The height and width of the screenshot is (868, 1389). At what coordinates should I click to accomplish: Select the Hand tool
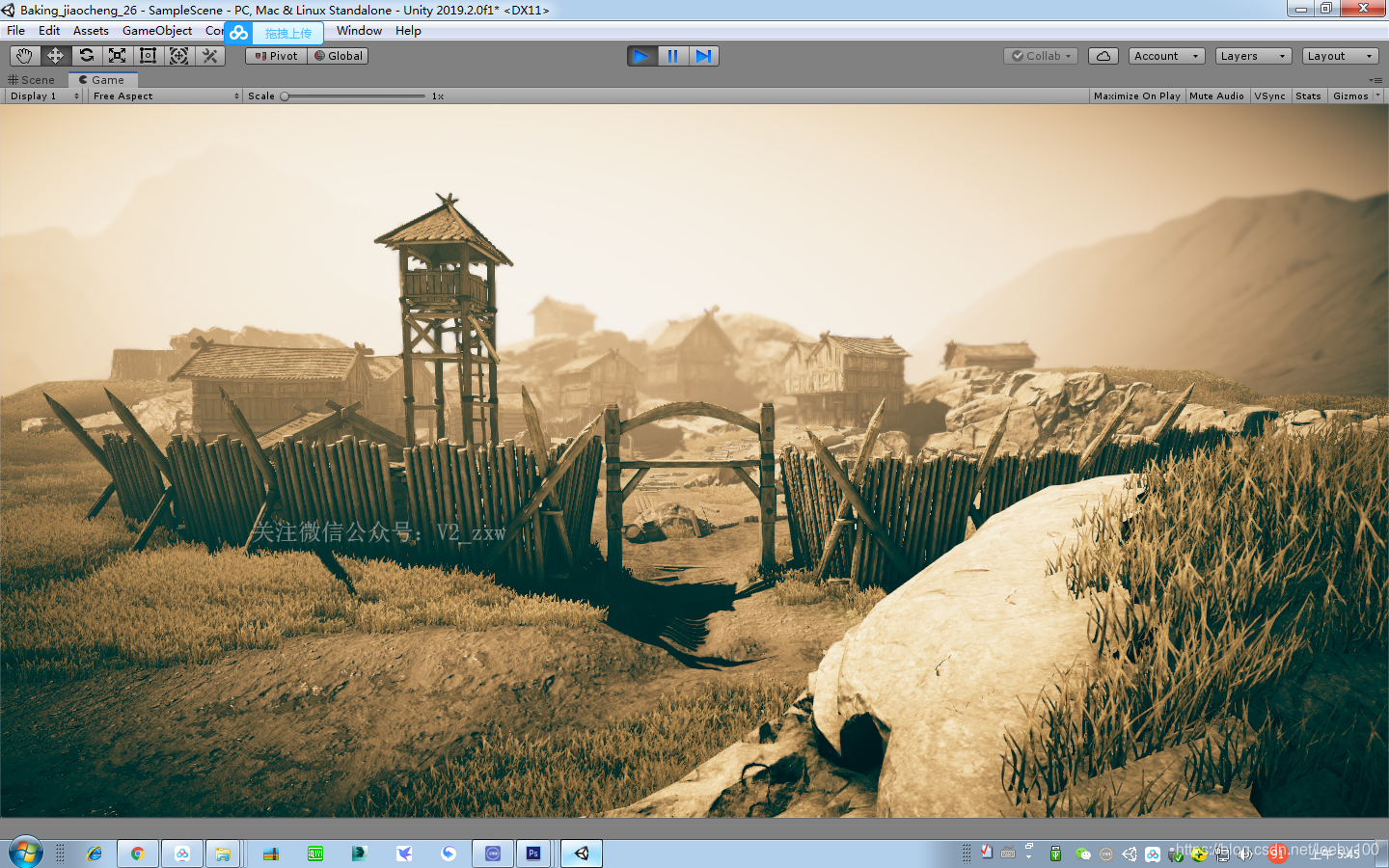24,56
